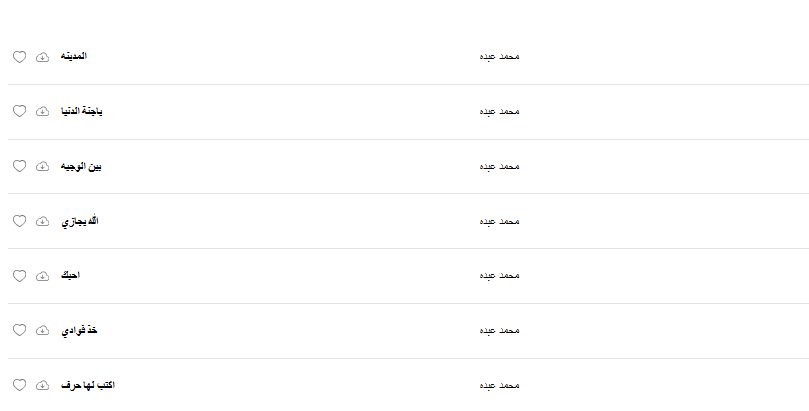Open the song title بين الوجيه
The width and height of the screenshot is (809, 411).
pyautogui.click(x=81, y=166)
